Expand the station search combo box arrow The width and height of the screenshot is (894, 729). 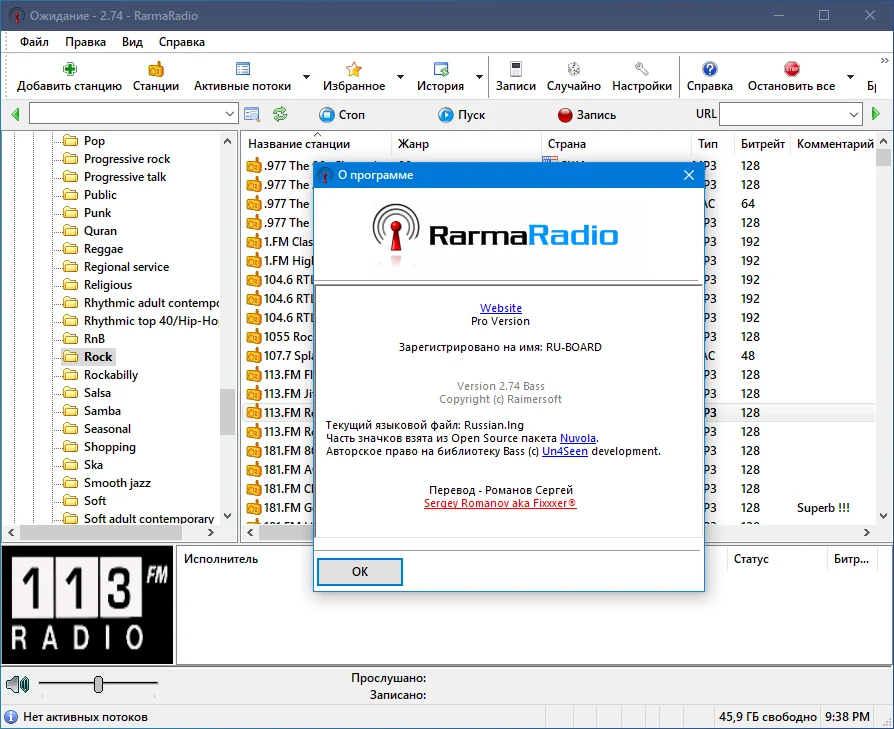[229, 114]
